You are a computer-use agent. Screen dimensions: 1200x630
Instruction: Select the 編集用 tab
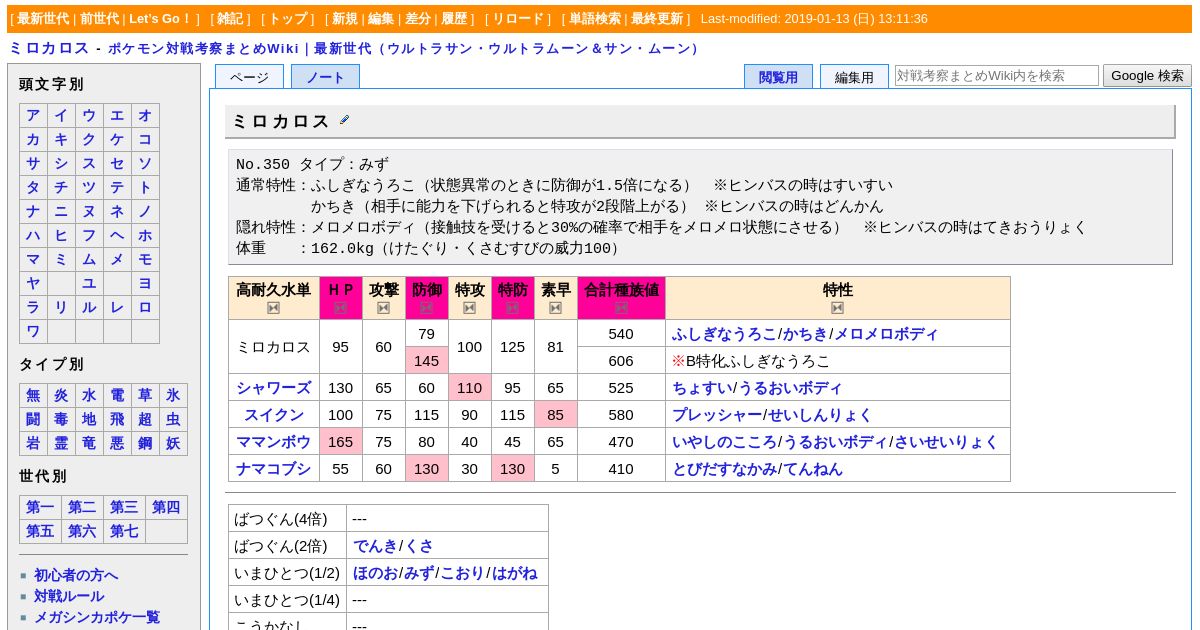click(x=854, y=77)
